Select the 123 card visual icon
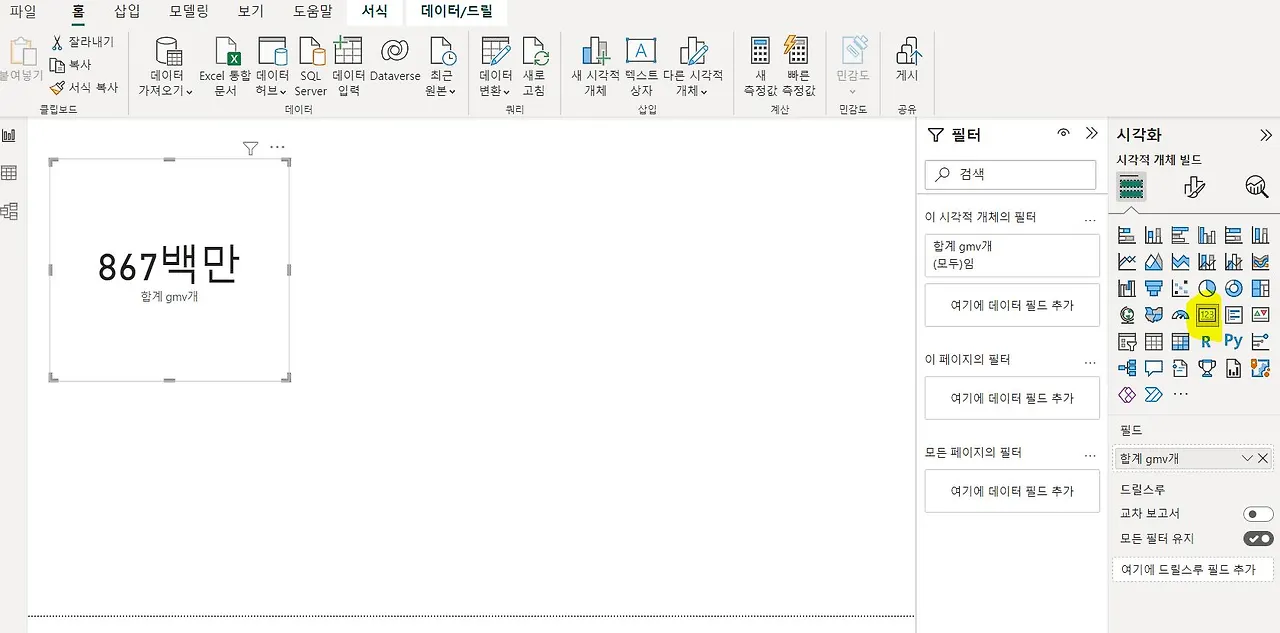The width and height of the screenshot is (1280, 633). click(1207, 315)
